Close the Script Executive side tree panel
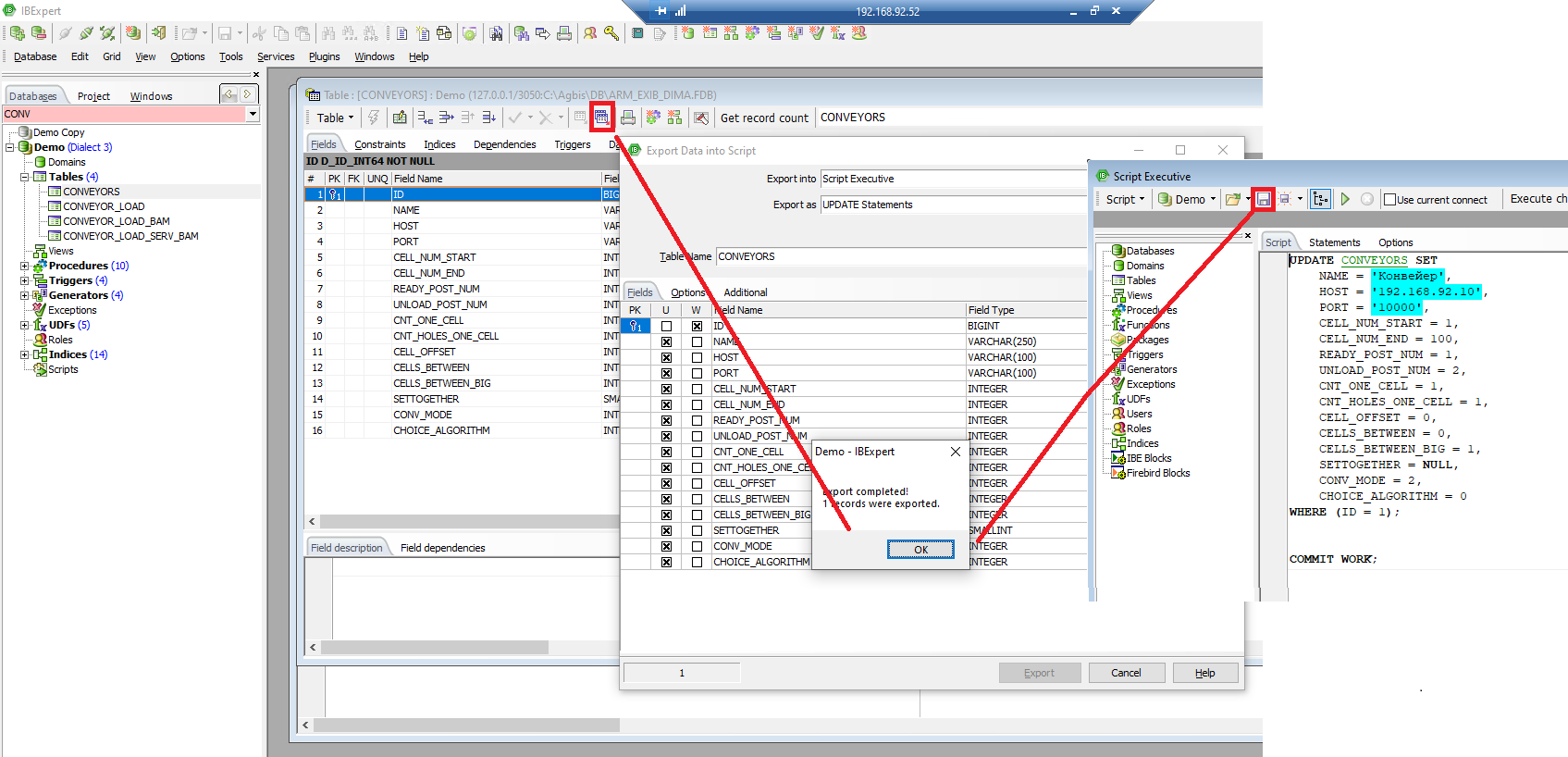Screen dimensions: 1568x757 [x=1248, y=236]
